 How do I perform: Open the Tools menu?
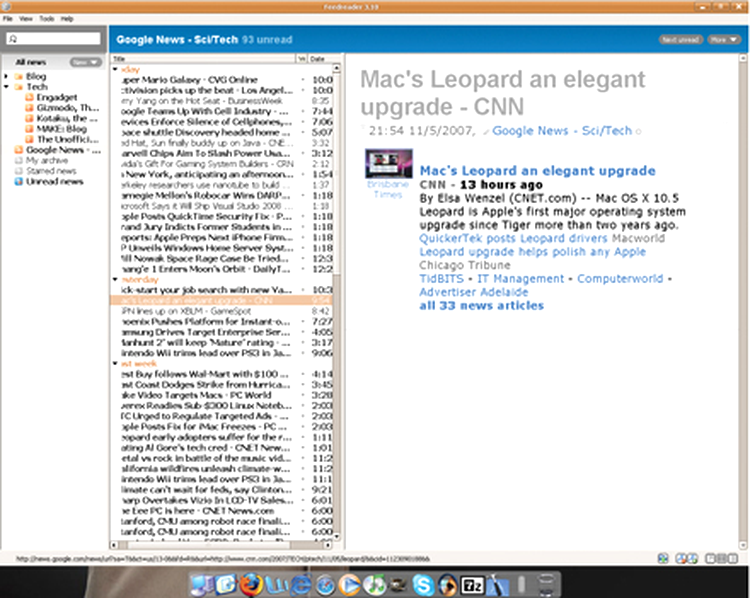(46, 19)
